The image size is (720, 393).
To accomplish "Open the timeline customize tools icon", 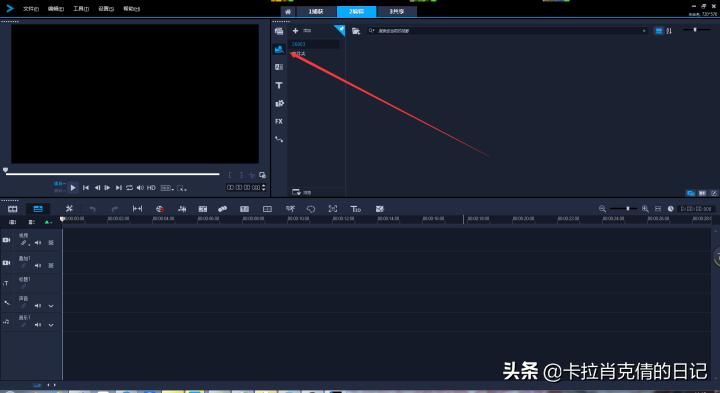I will [x=69, y=209].
